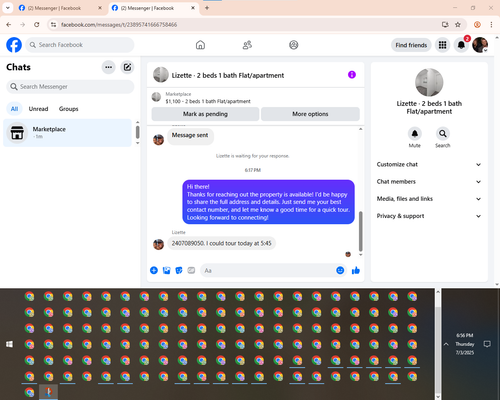
Task: Click the More options button
Action: click(310, 114)
